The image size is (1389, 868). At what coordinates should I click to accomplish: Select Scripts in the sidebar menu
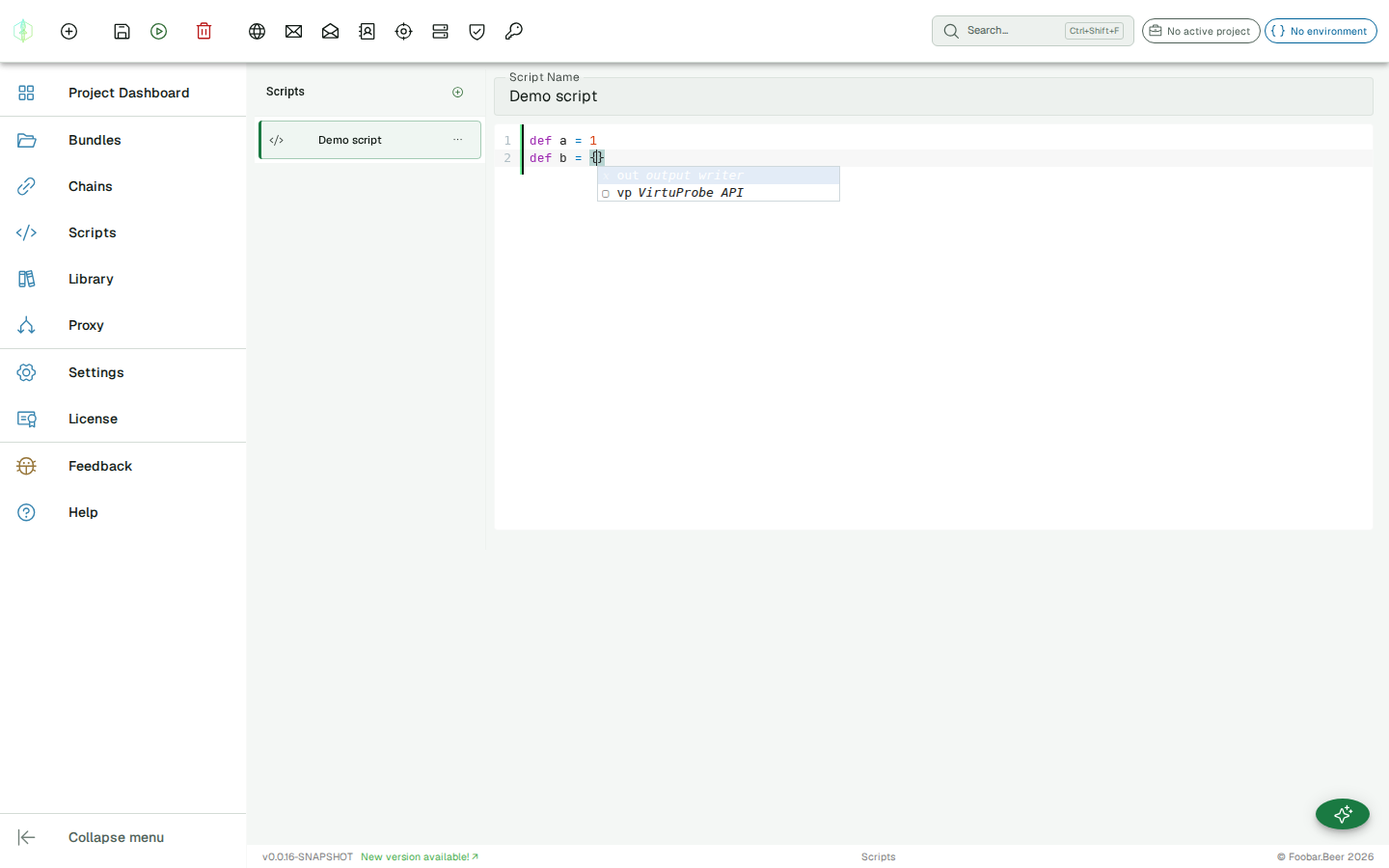(x=123, y=232)
